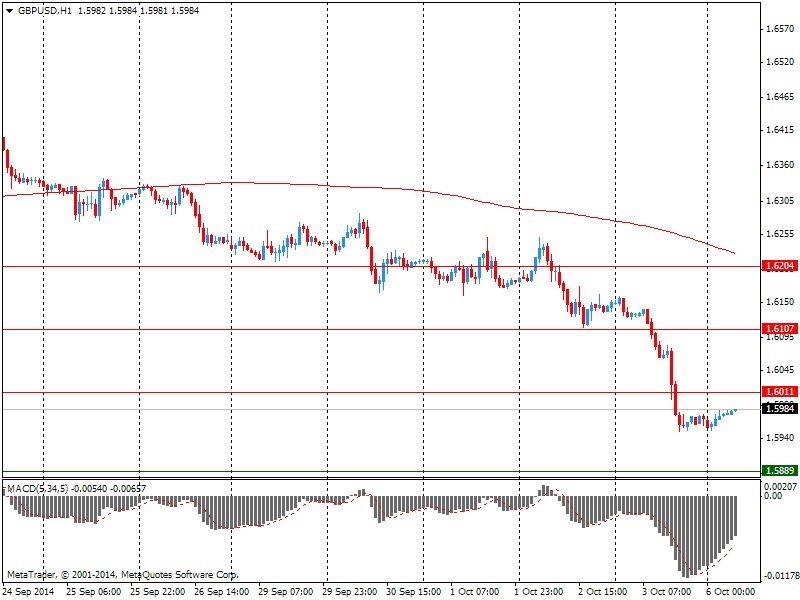Click the 3 Oct 07:00 time label
The width and height of the screenshot is (800, 600).
click(x=667, y=592)
